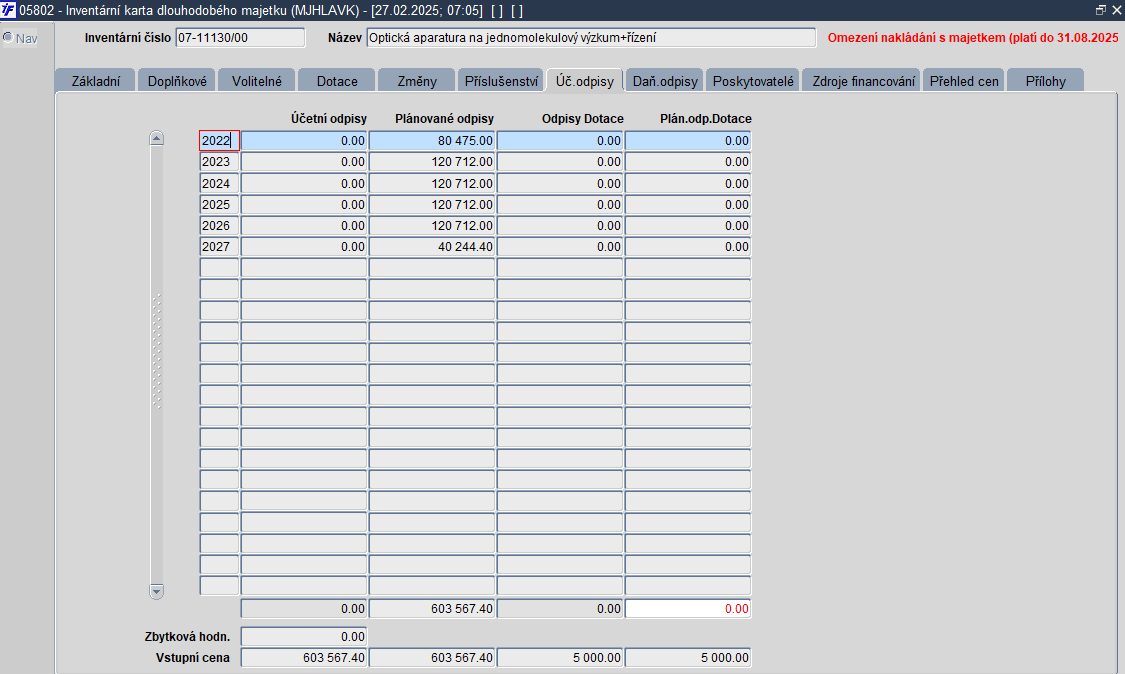
Task: Click planned depreciation 120 712.00 for 2023
Action: (432, 162)
